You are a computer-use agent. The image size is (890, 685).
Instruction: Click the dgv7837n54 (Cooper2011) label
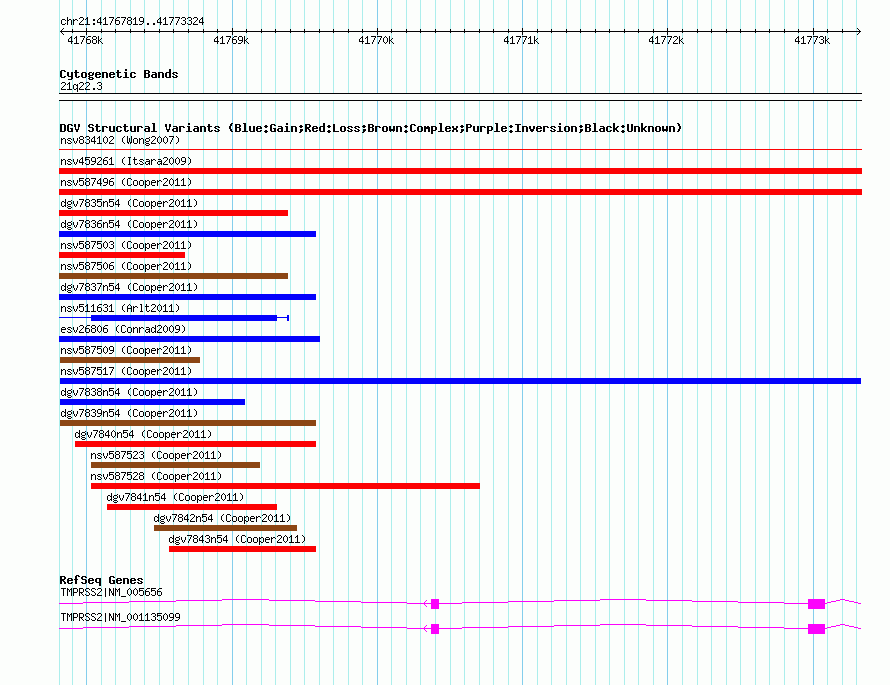click(x=129, y=287)
